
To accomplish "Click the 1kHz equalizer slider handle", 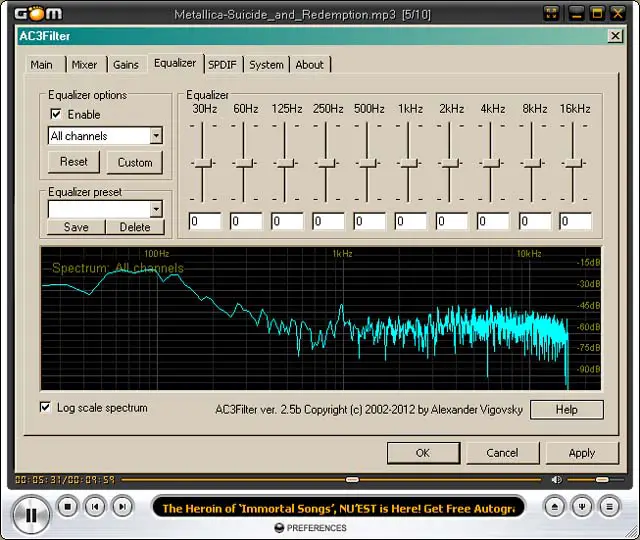I will 409,163.
